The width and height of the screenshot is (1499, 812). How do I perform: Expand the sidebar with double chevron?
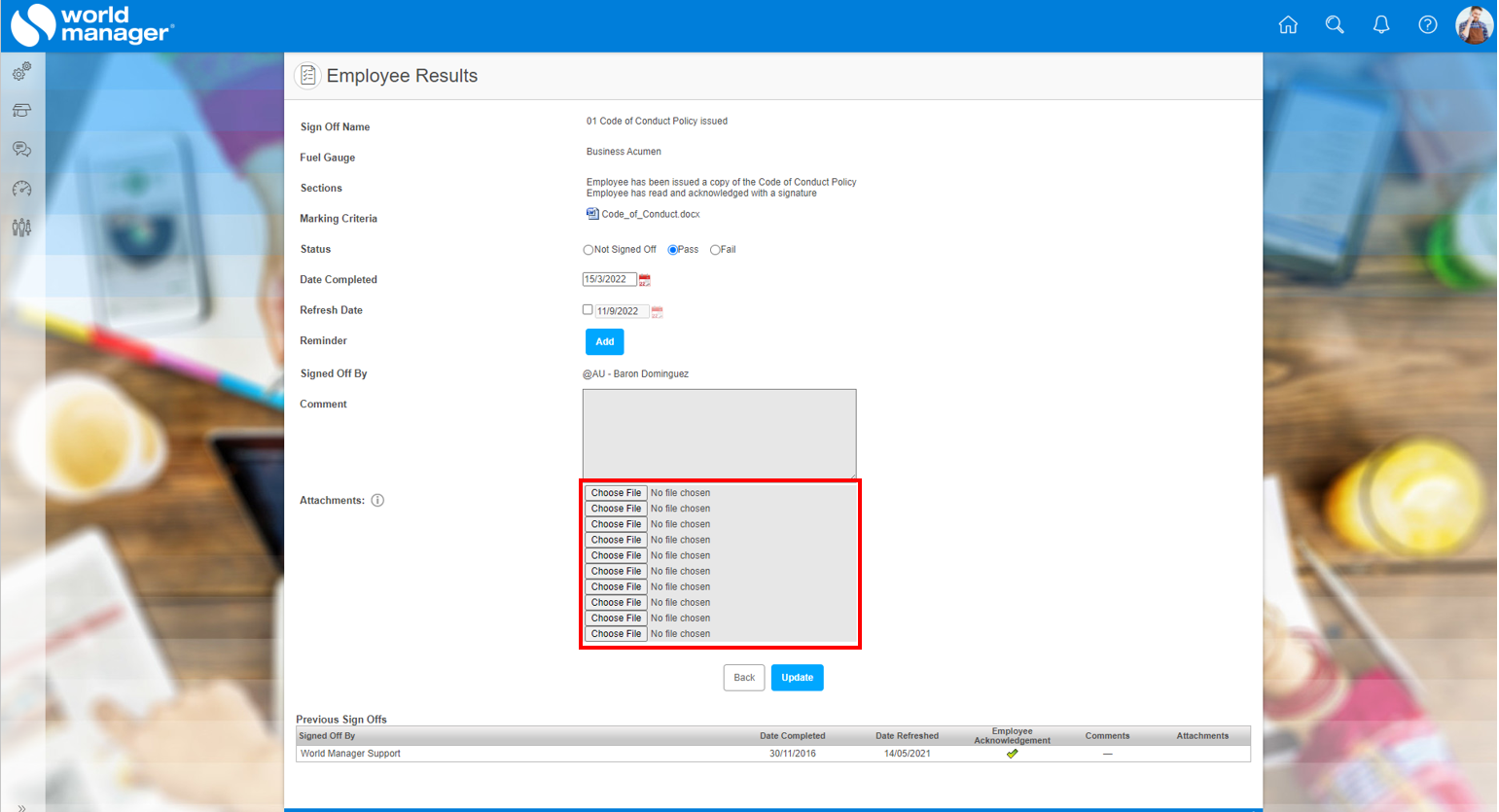(x=21, y=806)
